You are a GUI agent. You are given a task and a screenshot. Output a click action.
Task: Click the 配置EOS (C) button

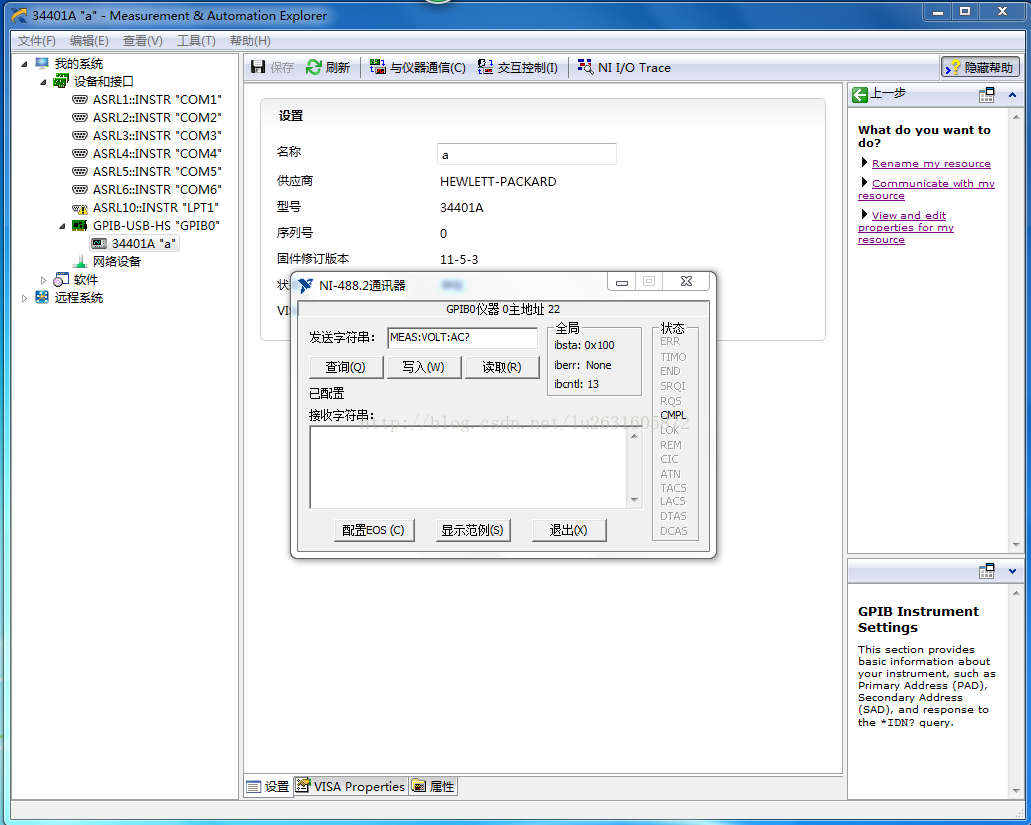[x=373, y=530]
